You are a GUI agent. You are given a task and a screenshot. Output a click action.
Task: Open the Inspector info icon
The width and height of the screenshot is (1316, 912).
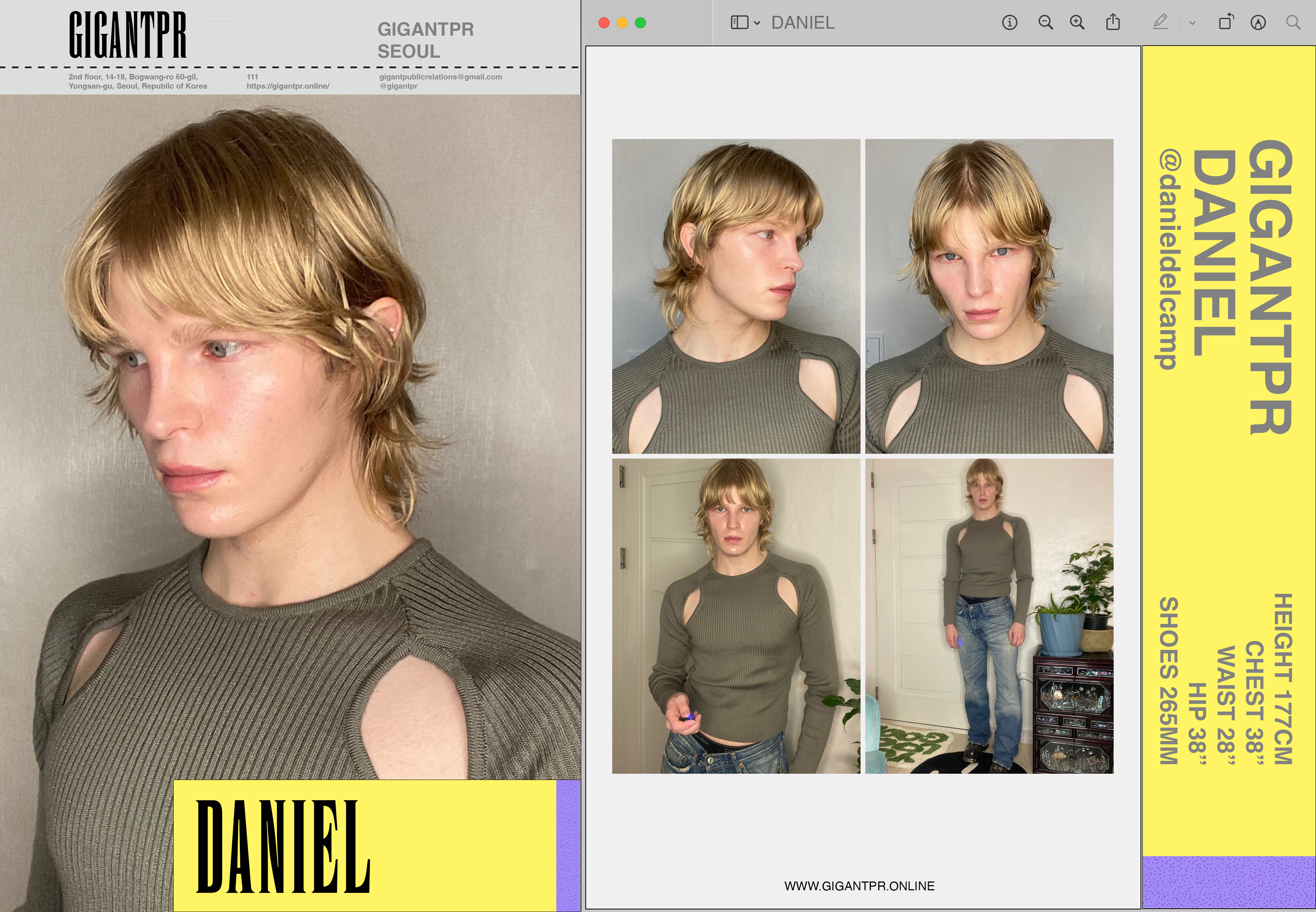[1010, 22]
